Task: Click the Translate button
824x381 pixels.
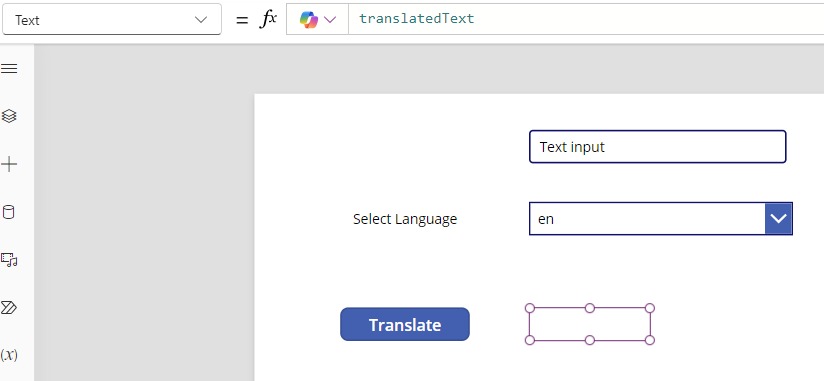Action: [405, 324]
